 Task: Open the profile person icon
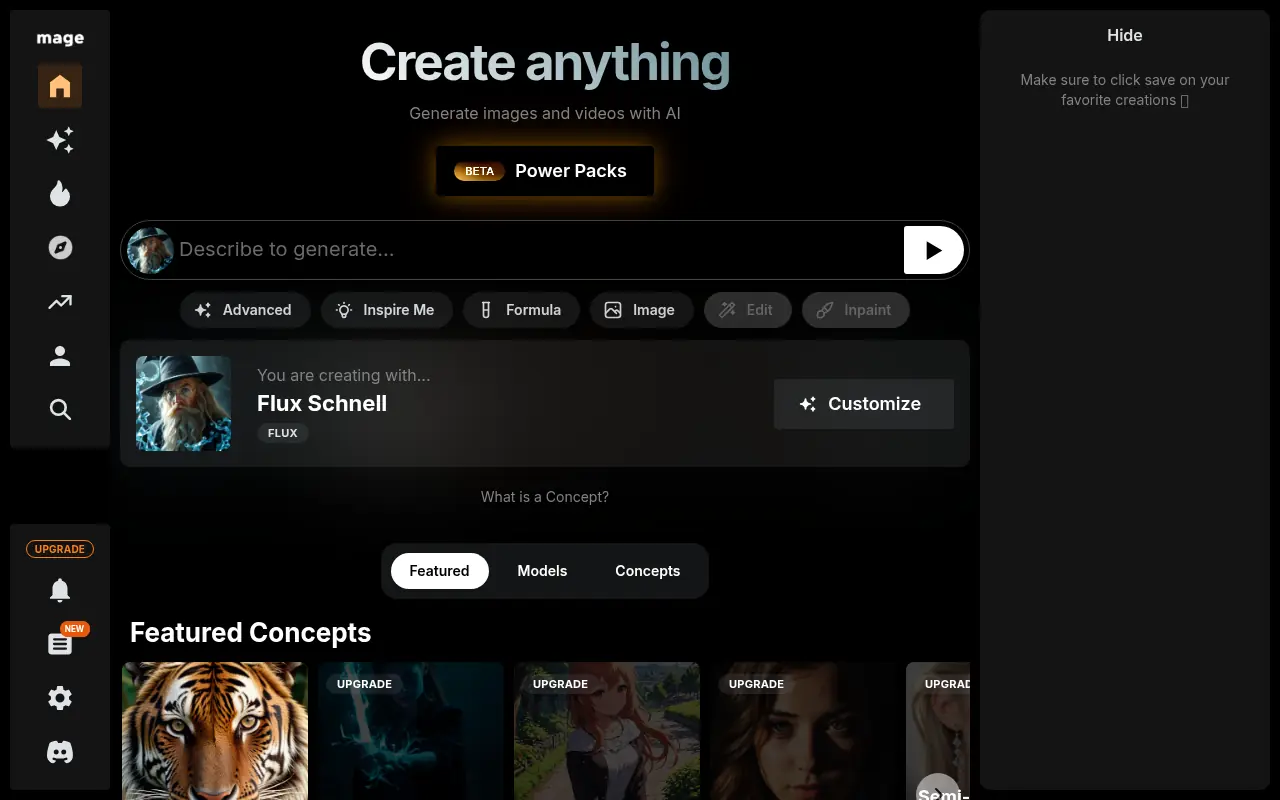[60, 355]
